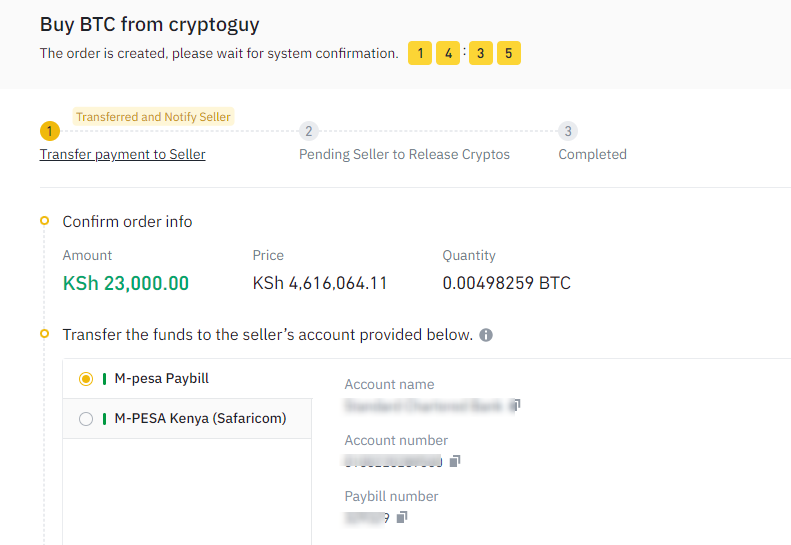Click Pending Seller to Release Cryptos step
Image resolution: width=791 pixels, height=545 pixels.
pos(404,155)
